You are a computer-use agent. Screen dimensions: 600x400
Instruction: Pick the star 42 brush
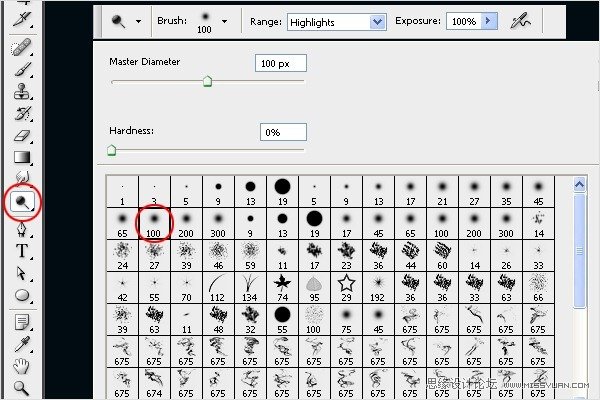(x=122, y=288)
